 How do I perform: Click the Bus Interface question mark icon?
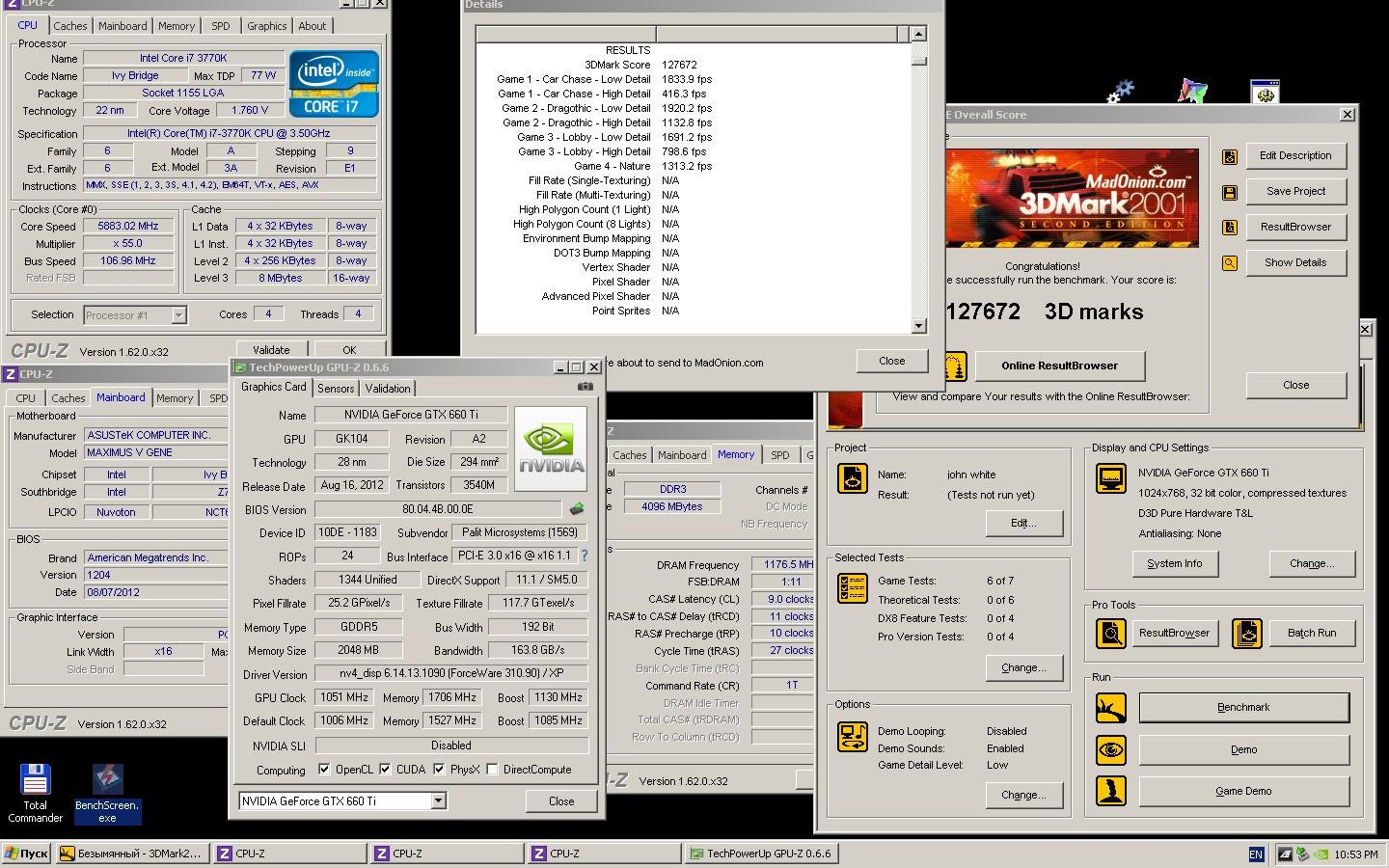click(584, 556)
